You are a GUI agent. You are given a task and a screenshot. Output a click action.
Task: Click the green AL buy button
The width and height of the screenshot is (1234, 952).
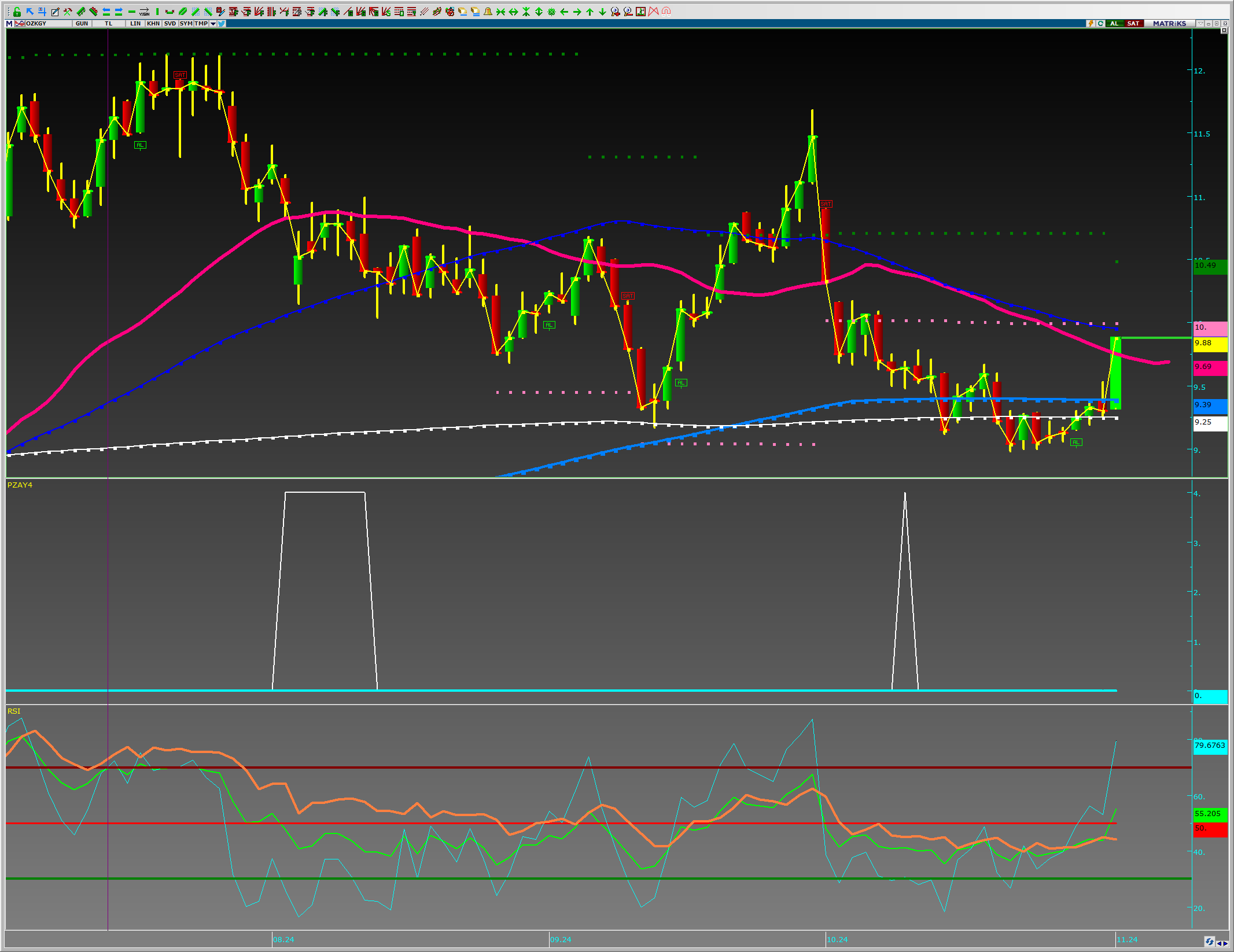click(1114, 24)
